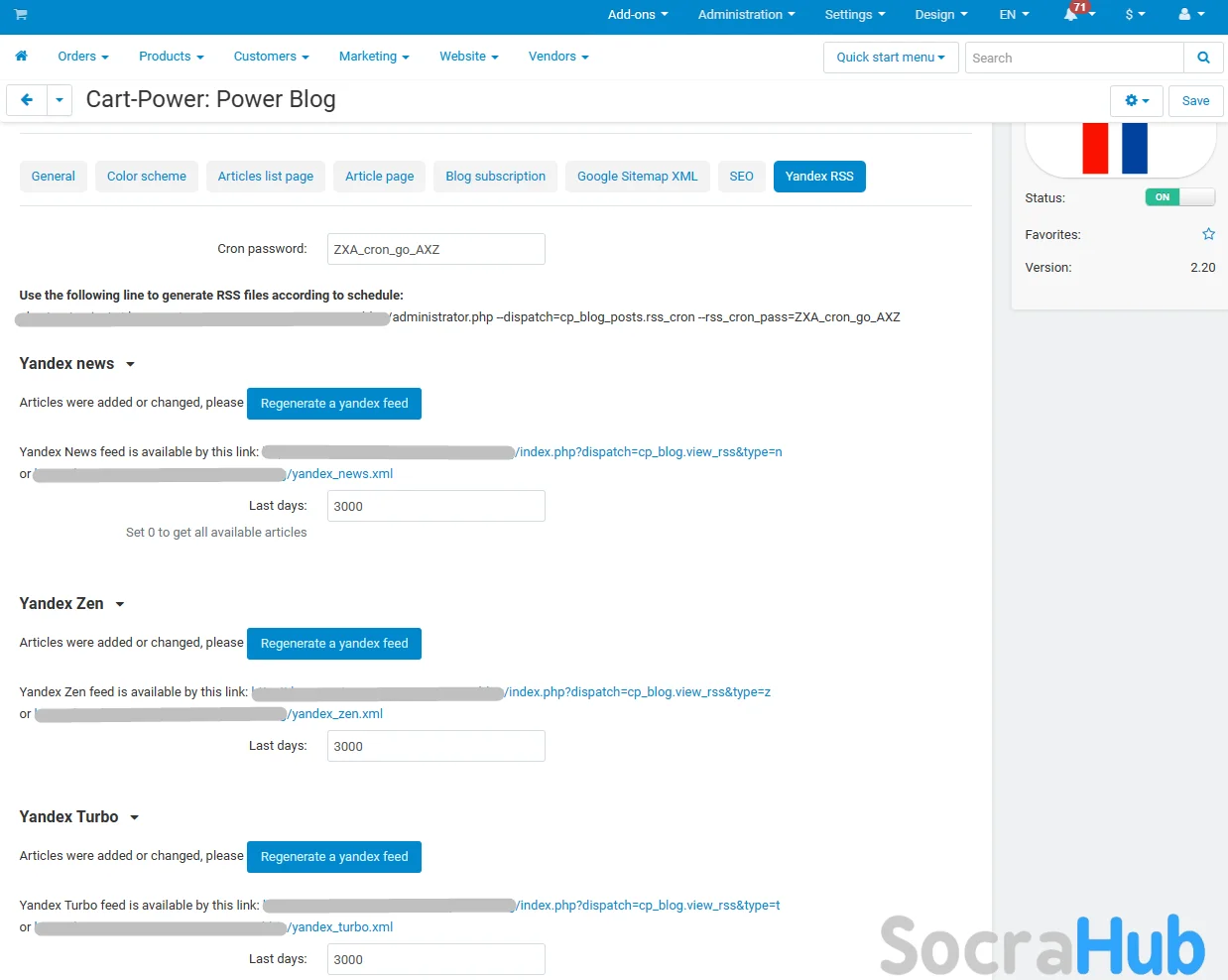Open the user account menu icon
Screen dimensions: 1228x980
pyautogui.click(x=1191, y=15)
